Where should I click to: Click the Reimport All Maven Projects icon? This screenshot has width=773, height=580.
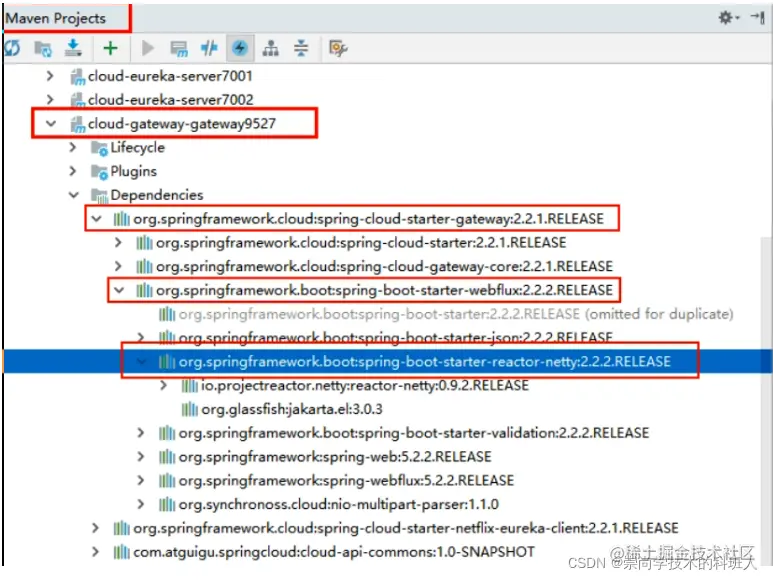pos(12,48)
